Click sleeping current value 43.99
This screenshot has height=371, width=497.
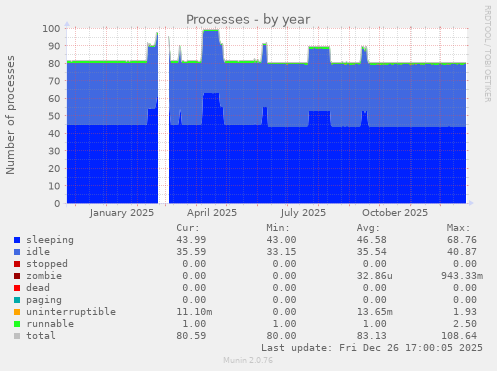pos(191,240)
